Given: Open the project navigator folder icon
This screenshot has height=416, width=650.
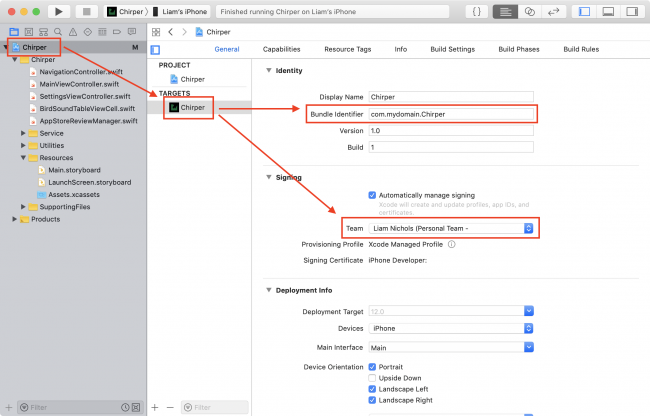Looking at the screenshot, I should tap(14, 32).
